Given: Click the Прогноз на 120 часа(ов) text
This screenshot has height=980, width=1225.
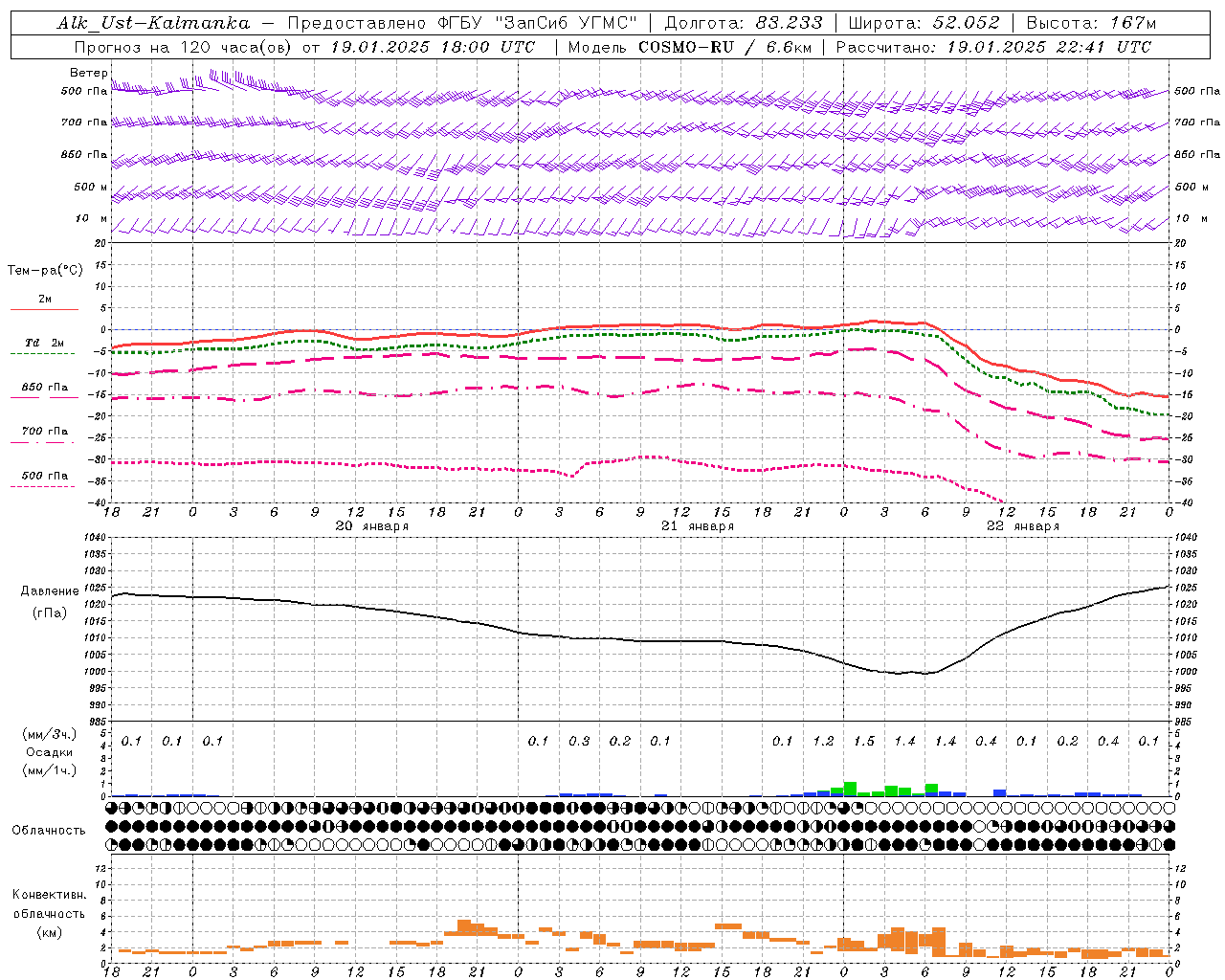Looking at the screenshot, I should coord(184,47).
